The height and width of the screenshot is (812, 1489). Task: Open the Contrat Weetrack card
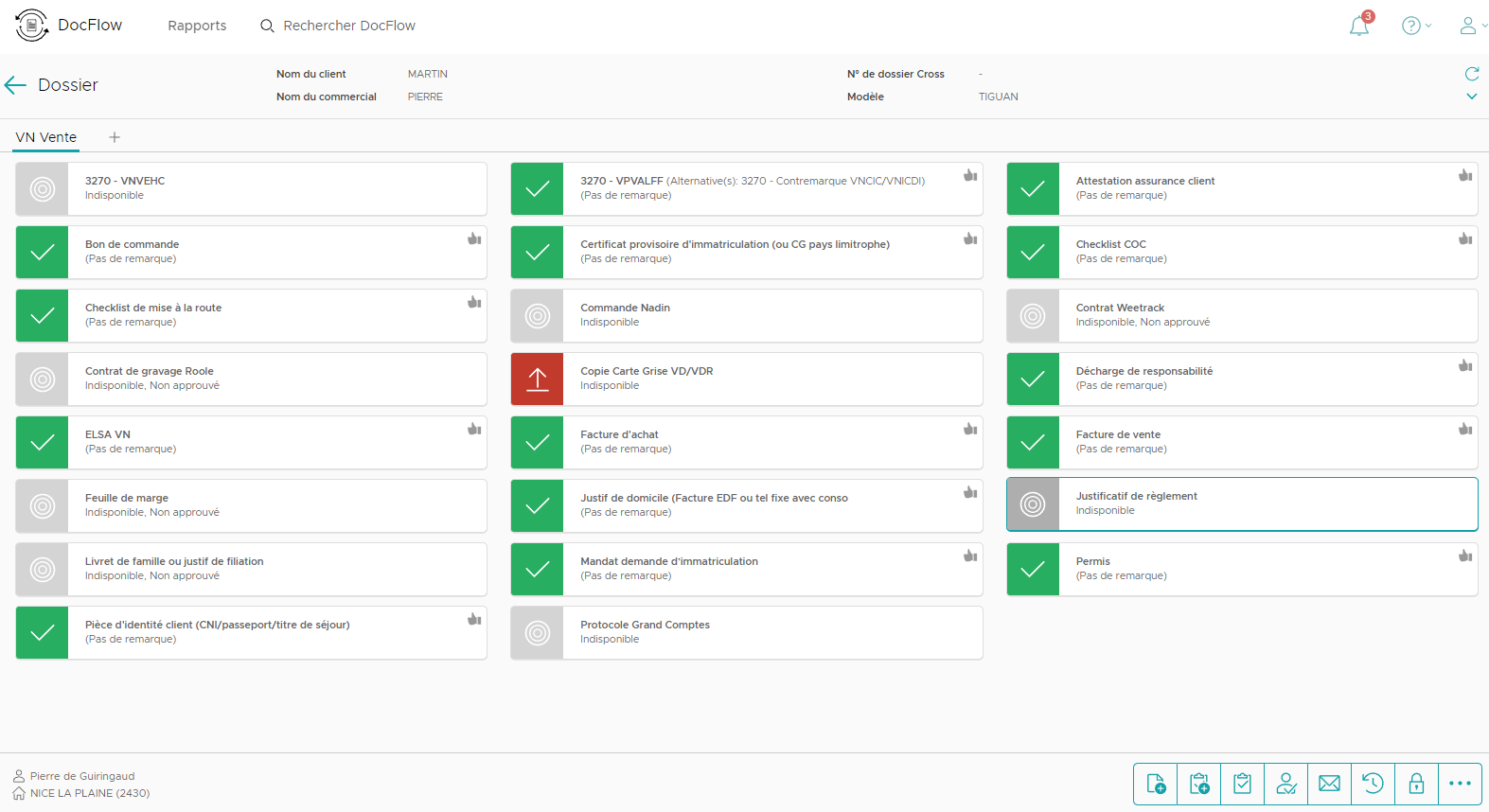pyautogui.click(x=1242, y=316)
